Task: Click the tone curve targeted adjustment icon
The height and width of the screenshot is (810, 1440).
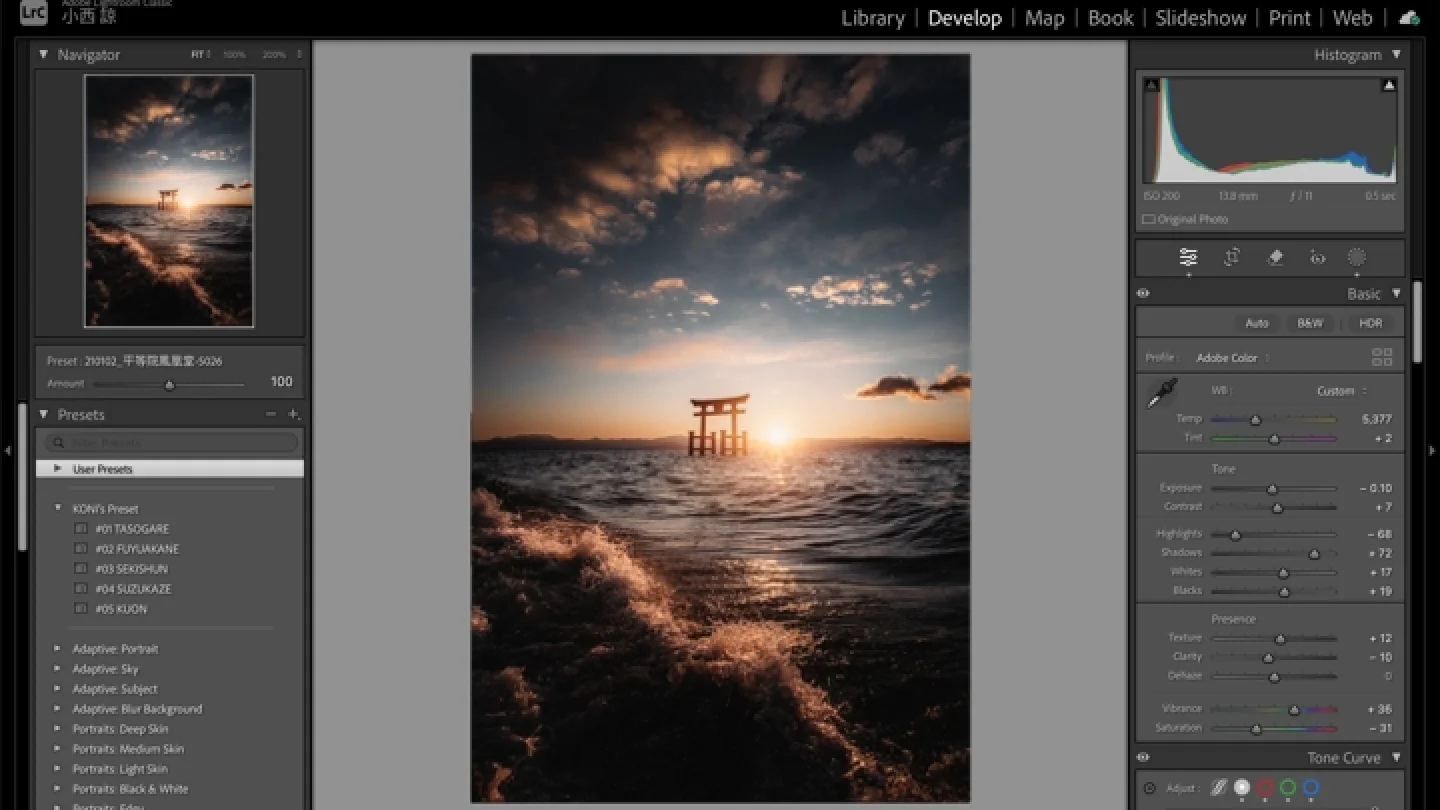Action: click(1150, 788)
